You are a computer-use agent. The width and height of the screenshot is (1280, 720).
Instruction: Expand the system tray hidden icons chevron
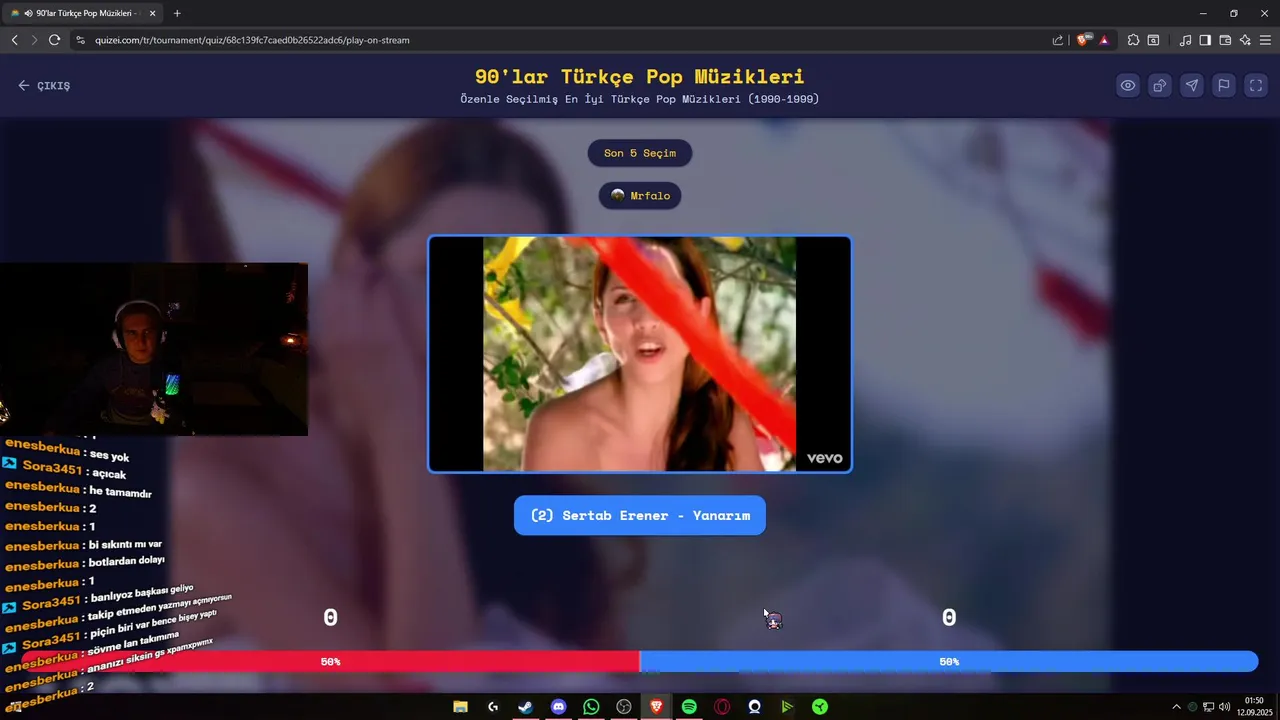(1176, 707)
